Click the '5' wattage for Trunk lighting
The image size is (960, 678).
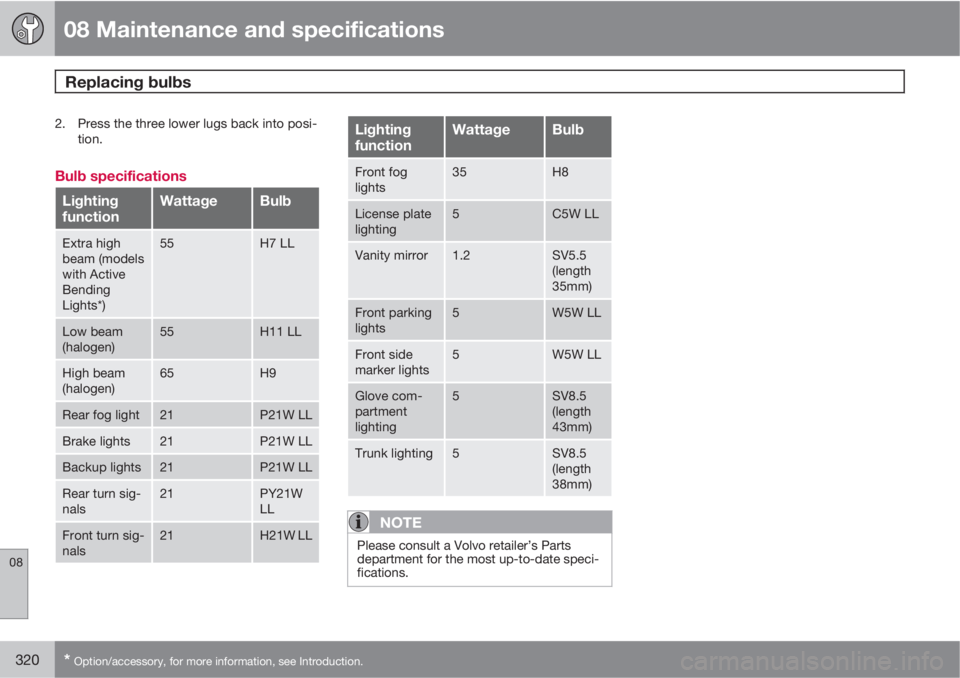pos(456,453)
